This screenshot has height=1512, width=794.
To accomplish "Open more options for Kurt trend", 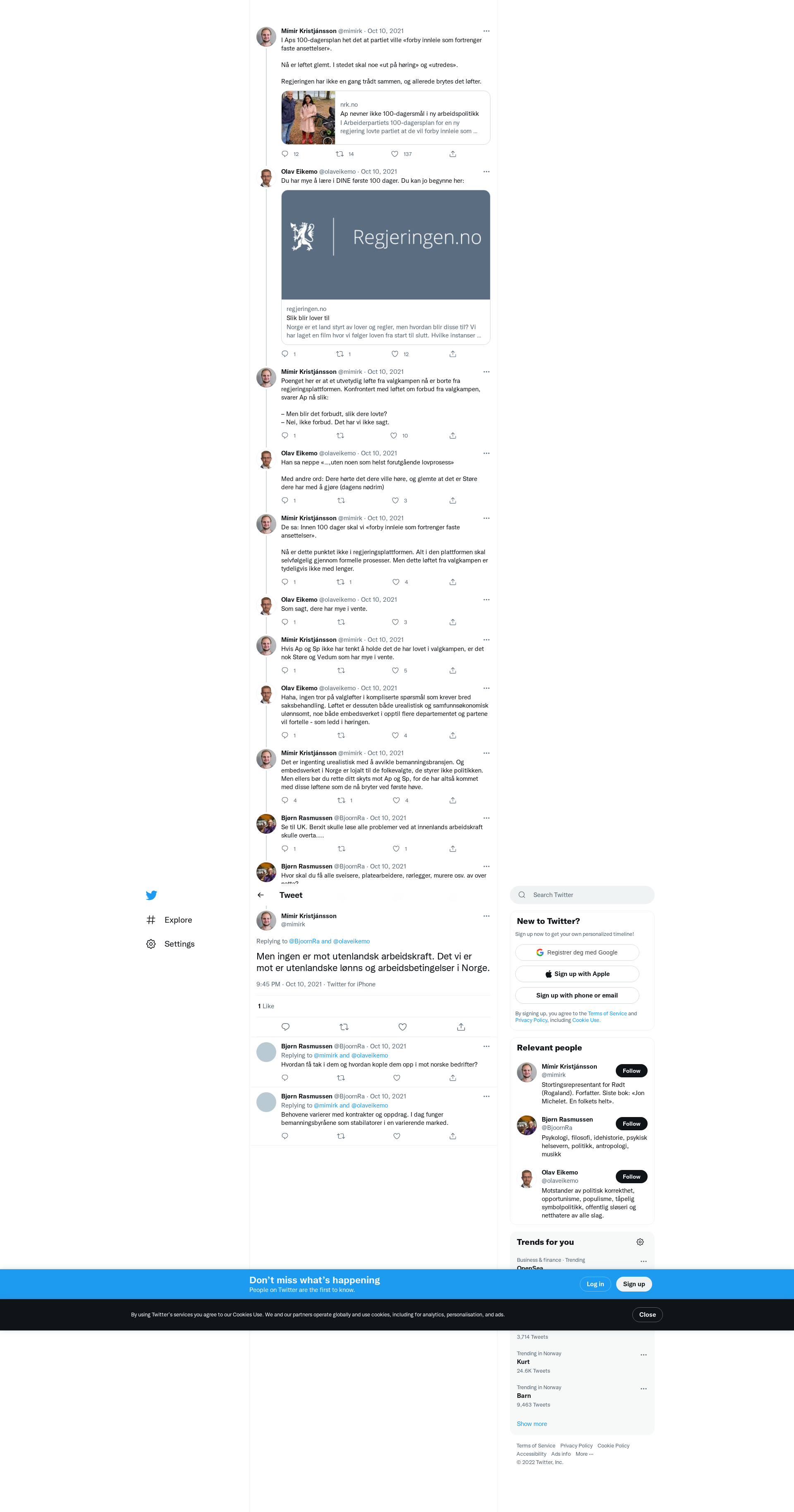I will tap(644, 1355).
